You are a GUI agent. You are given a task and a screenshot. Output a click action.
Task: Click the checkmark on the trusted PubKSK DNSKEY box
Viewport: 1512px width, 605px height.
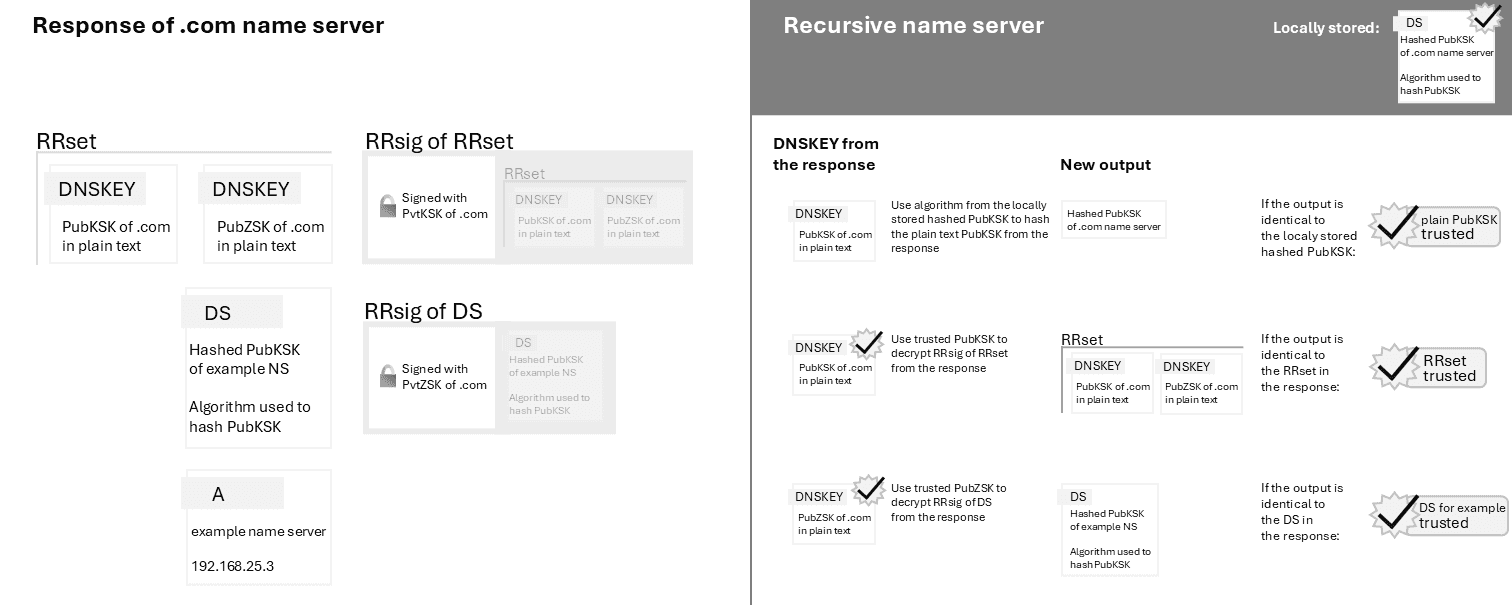tap(868, 344)
